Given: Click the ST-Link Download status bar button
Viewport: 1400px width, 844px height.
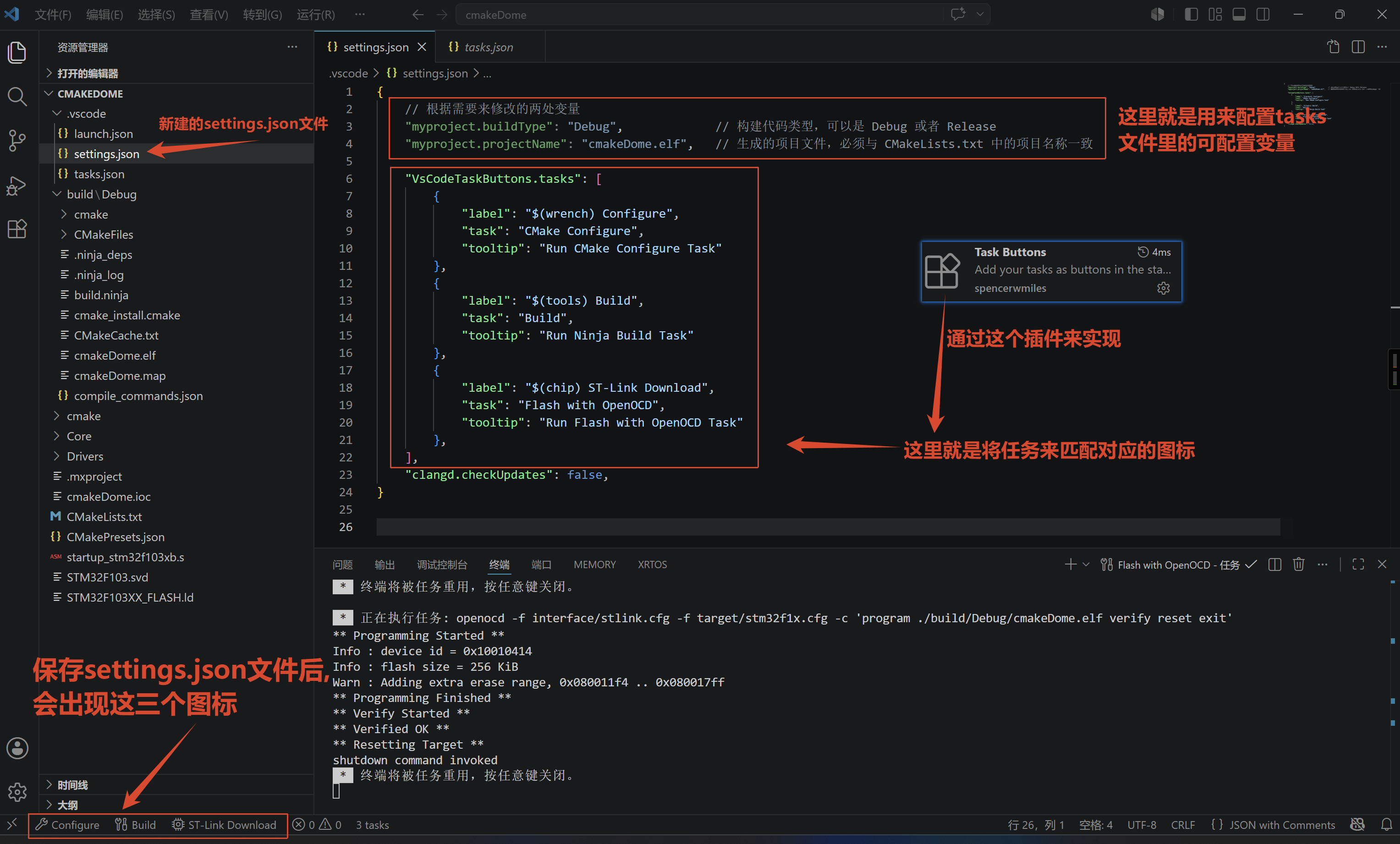Looking at the screenshot, I should [224, 825].
